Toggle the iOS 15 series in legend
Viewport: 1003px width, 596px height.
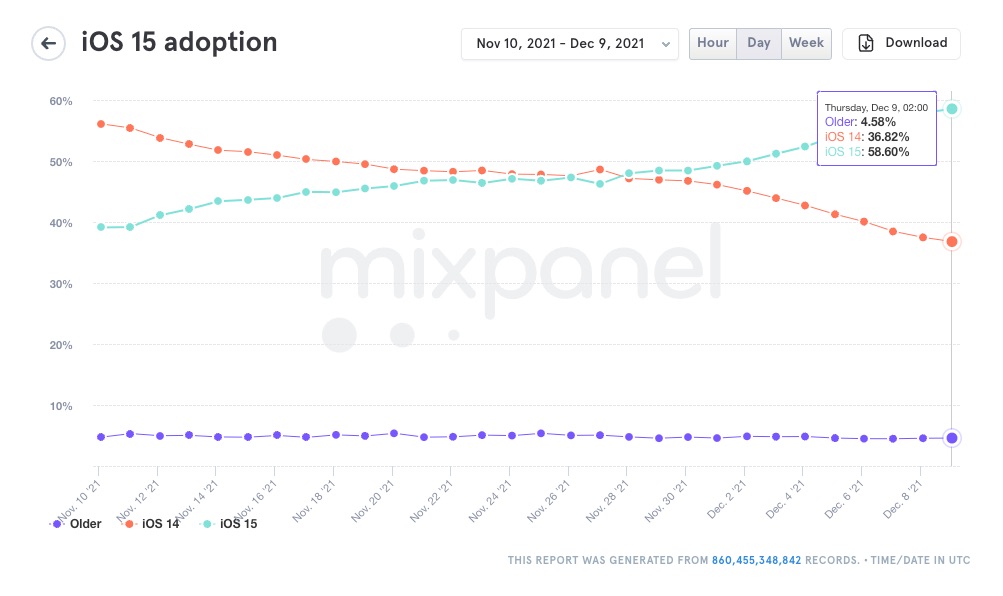point(230,523)
